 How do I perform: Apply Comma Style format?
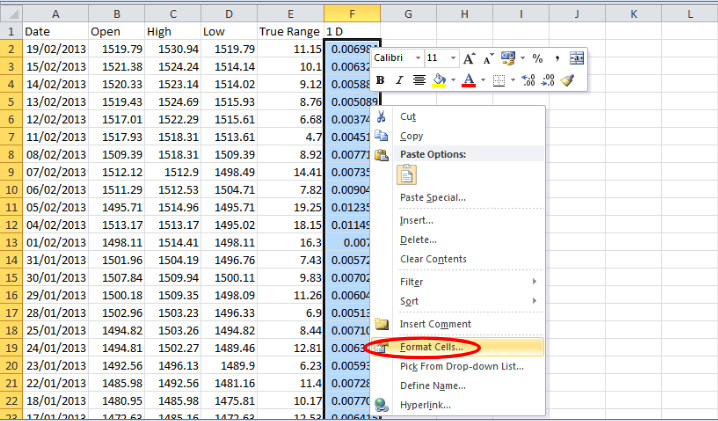pyautogui.click(x=557, y=58)
